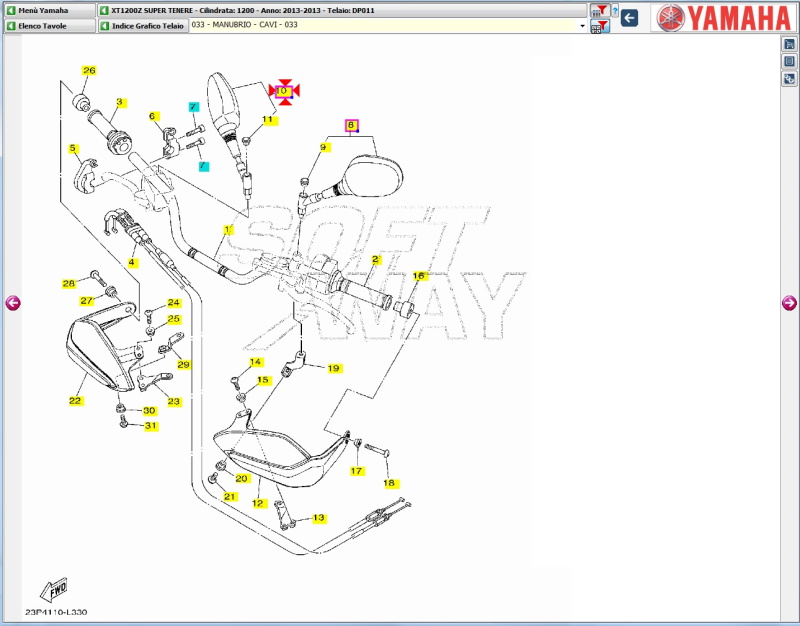Select boxed part number 8 label
Viewport: 800px width, 626px height.
pos(351,126)
